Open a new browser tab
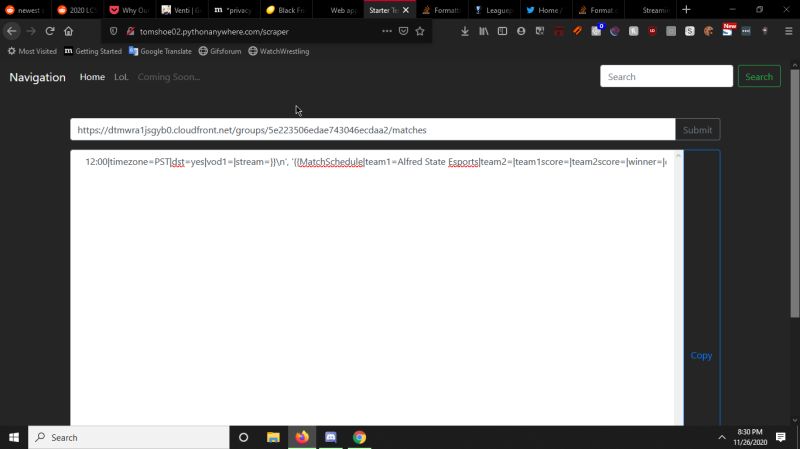 (686, 10)
